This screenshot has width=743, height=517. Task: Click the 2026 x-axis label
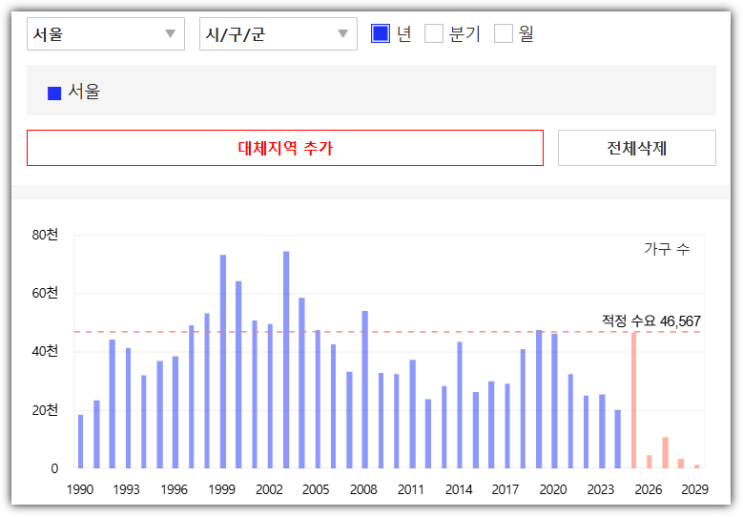tap(648, 490)
